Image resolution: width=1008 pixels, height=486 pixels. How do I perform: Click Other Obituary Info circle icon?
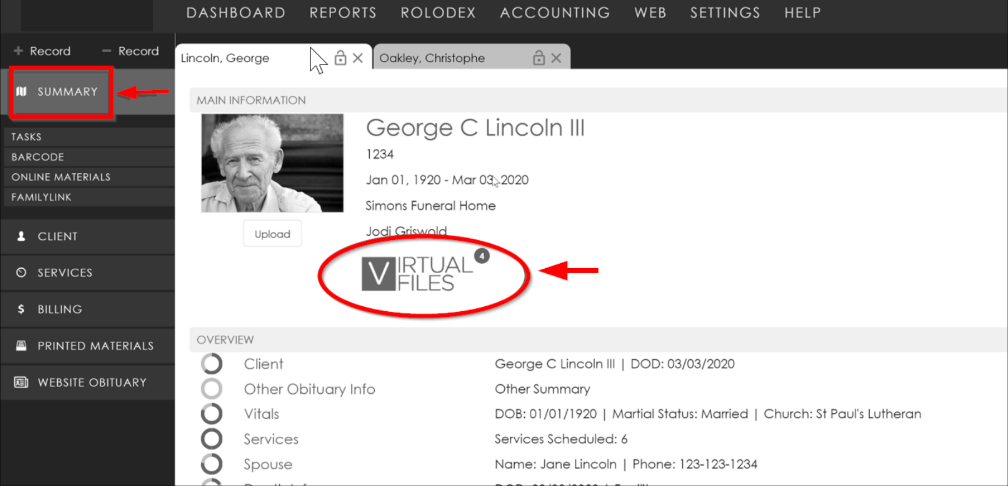click(x=211, y=389)
